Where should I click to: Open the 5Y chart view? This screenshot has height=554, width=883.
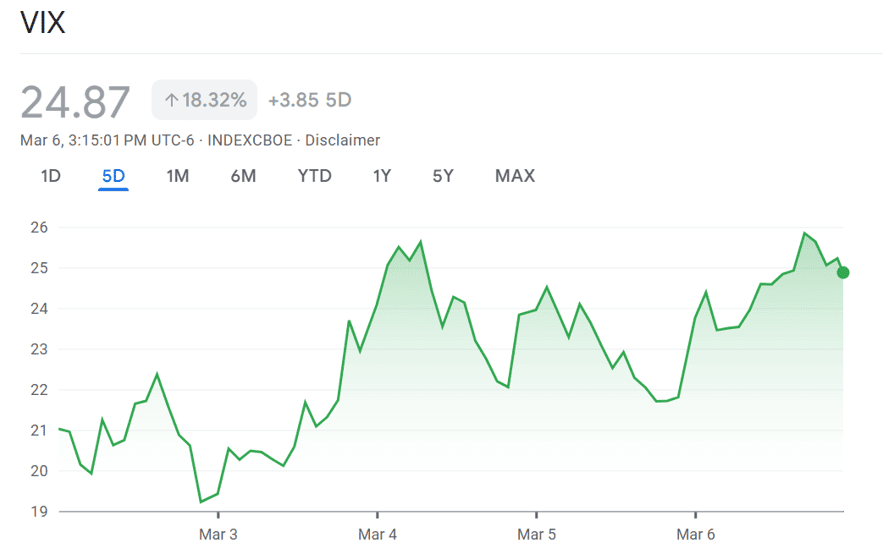click(443, 176)
